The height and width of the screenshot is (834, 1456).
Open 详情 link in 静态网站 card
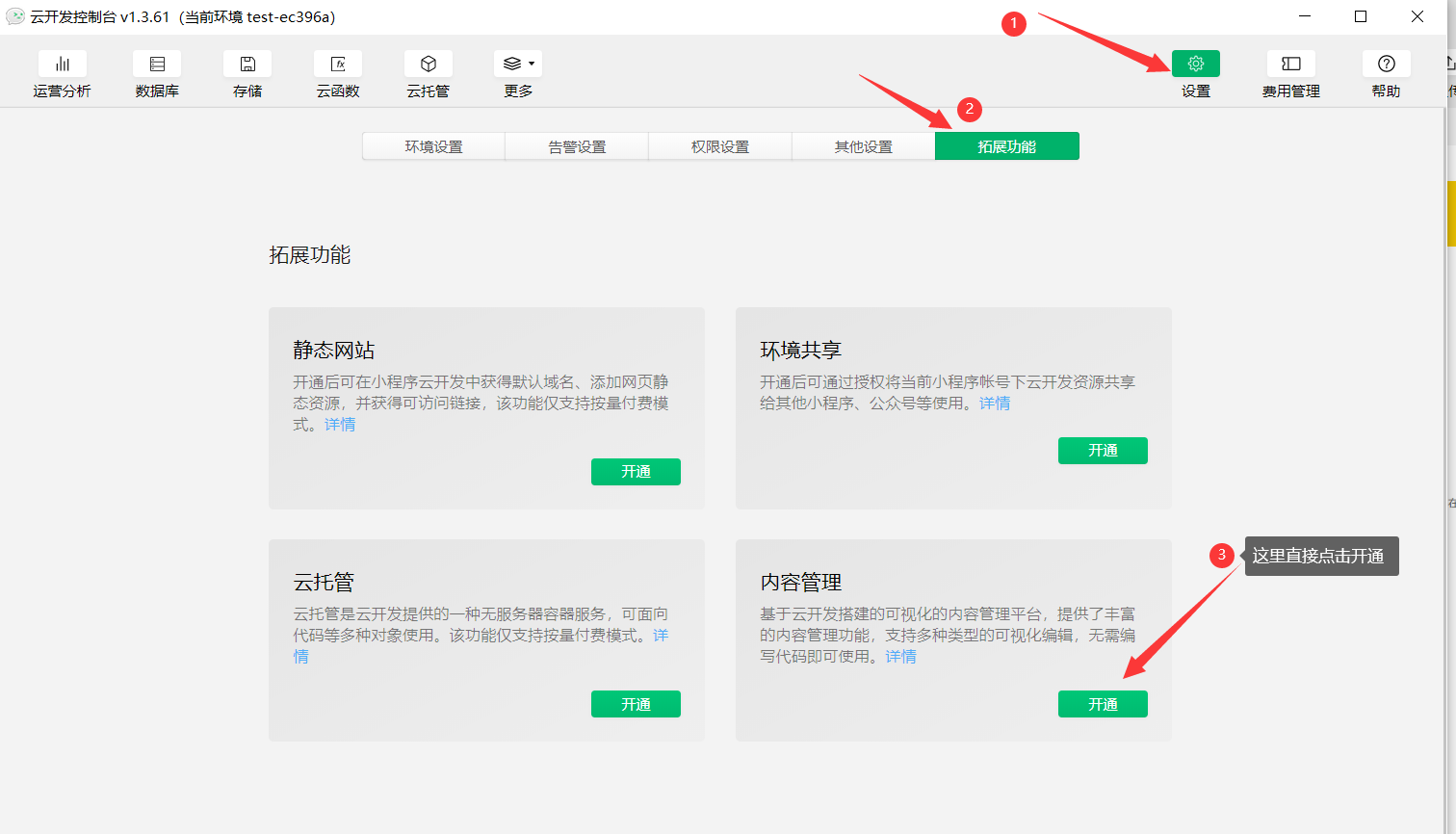pos(340,425)
